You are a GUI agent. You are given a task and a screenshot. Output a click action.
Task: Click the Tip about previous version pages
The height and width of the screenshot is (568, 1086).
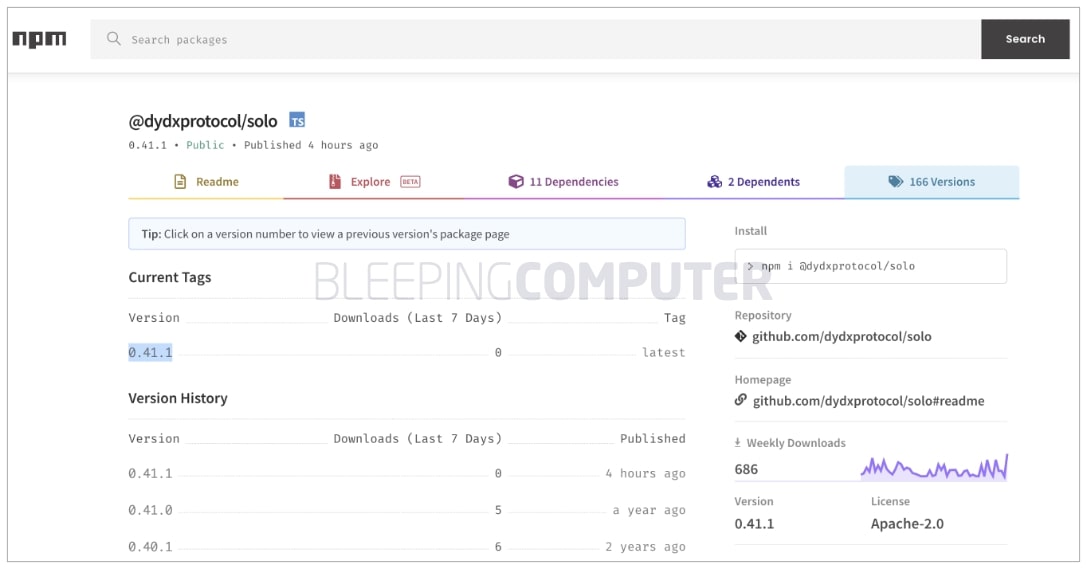[407, 234]
